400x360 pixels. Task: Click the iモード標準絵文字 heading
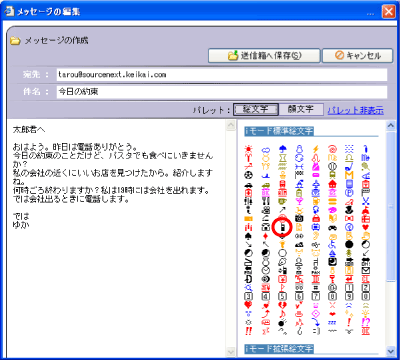(x=279, y=131)
